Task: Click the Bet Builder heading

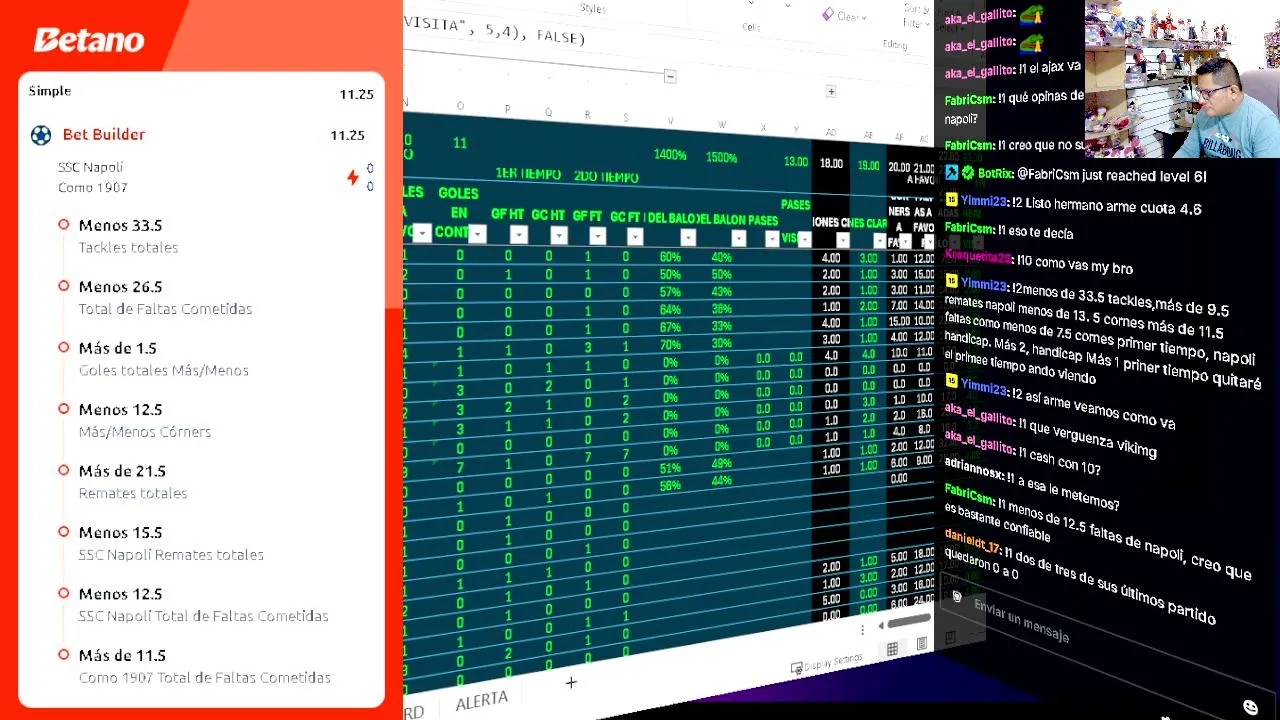Action: click(104, 135)
